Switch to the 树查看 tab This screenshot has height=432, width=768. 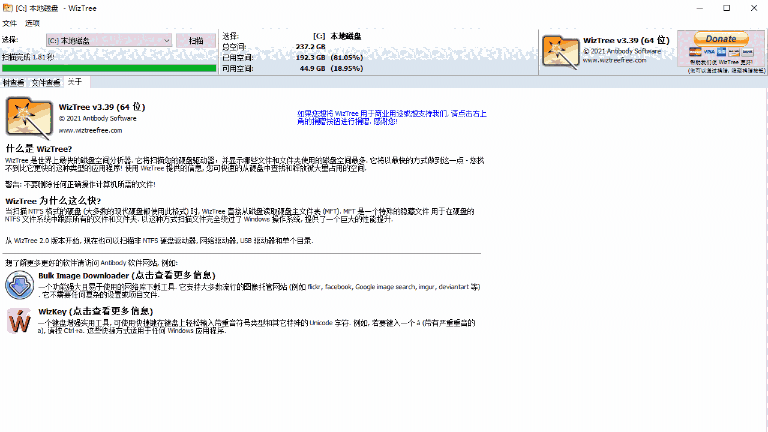[14, 82]
